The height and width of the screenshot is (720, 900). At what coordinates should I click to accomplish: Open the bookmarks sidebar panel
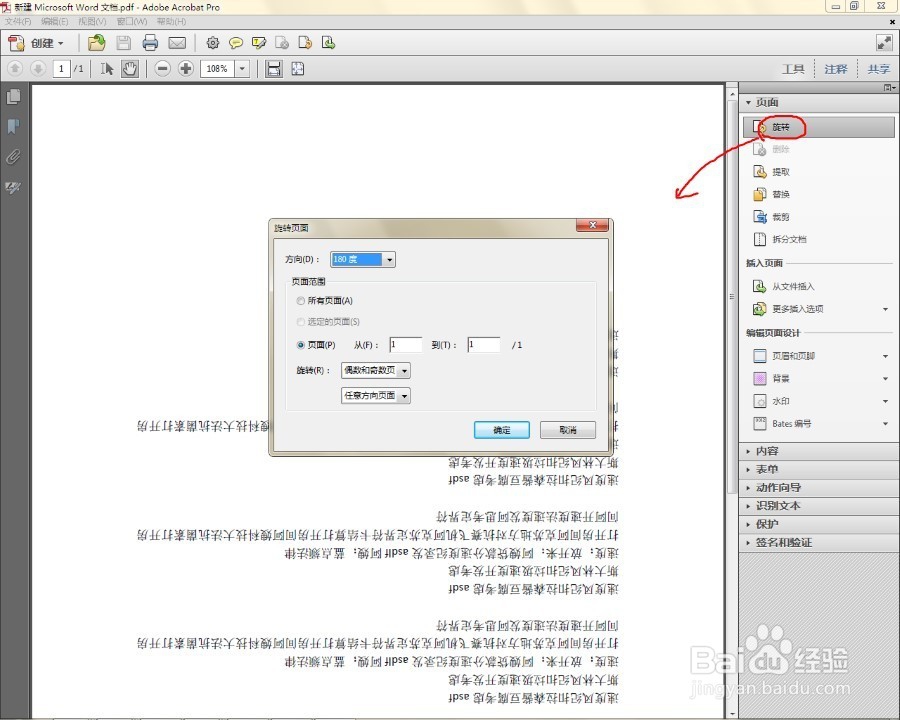(13, 126)
